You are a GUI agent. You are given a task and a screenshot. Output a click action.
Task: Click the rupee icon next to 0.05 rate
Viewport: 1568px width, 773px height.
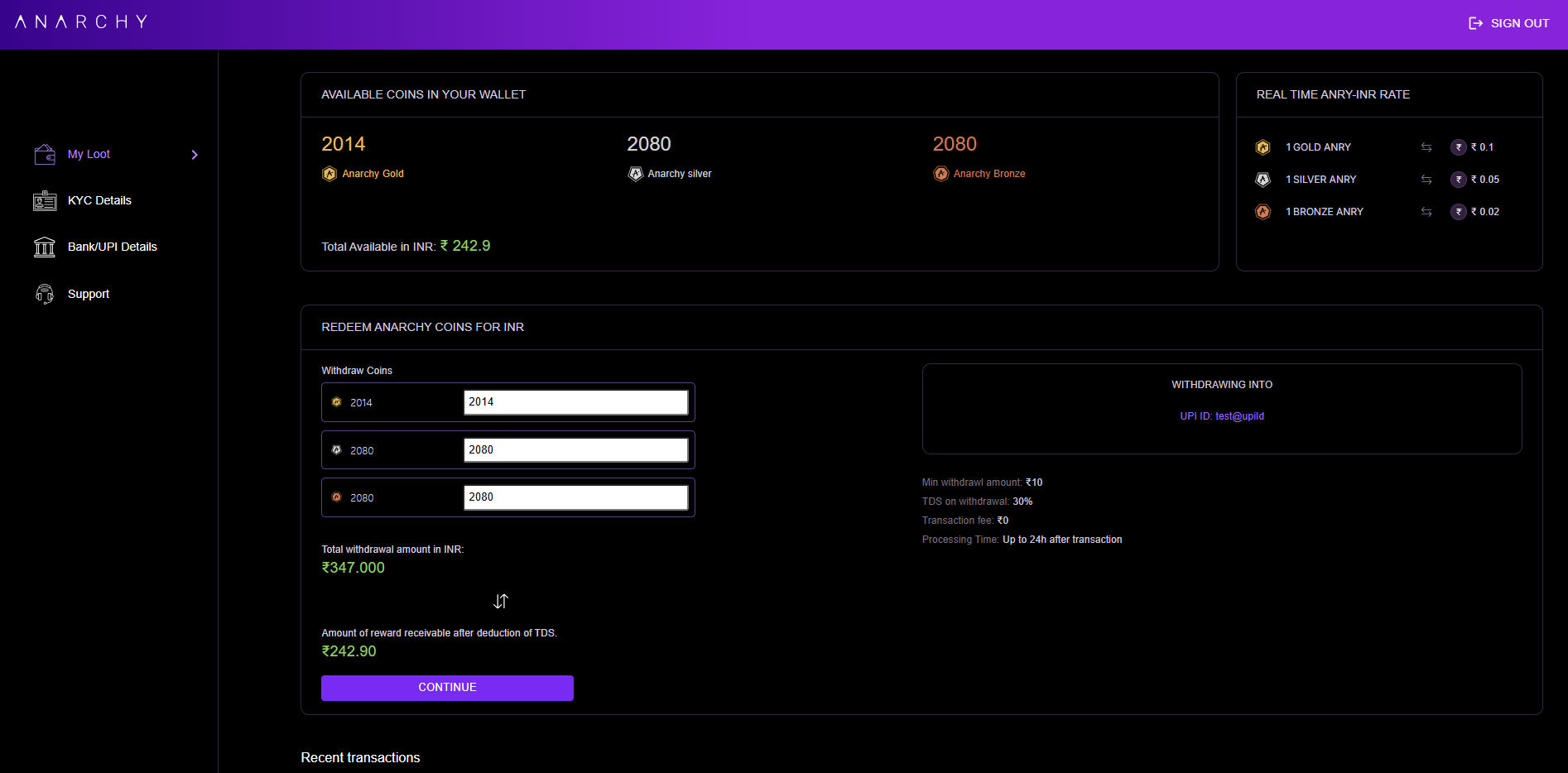[x=1458, y=180]
